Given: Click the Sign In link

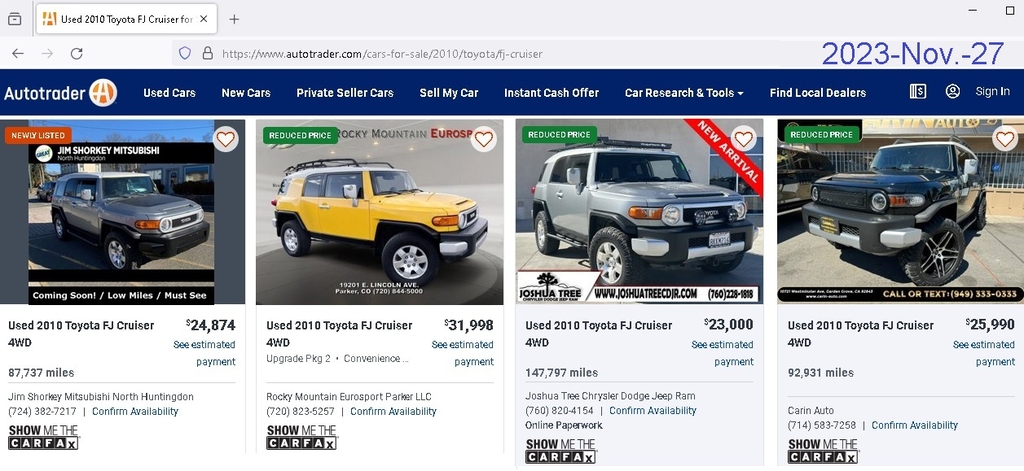Looking at the screenshot, I should [993, 91].
